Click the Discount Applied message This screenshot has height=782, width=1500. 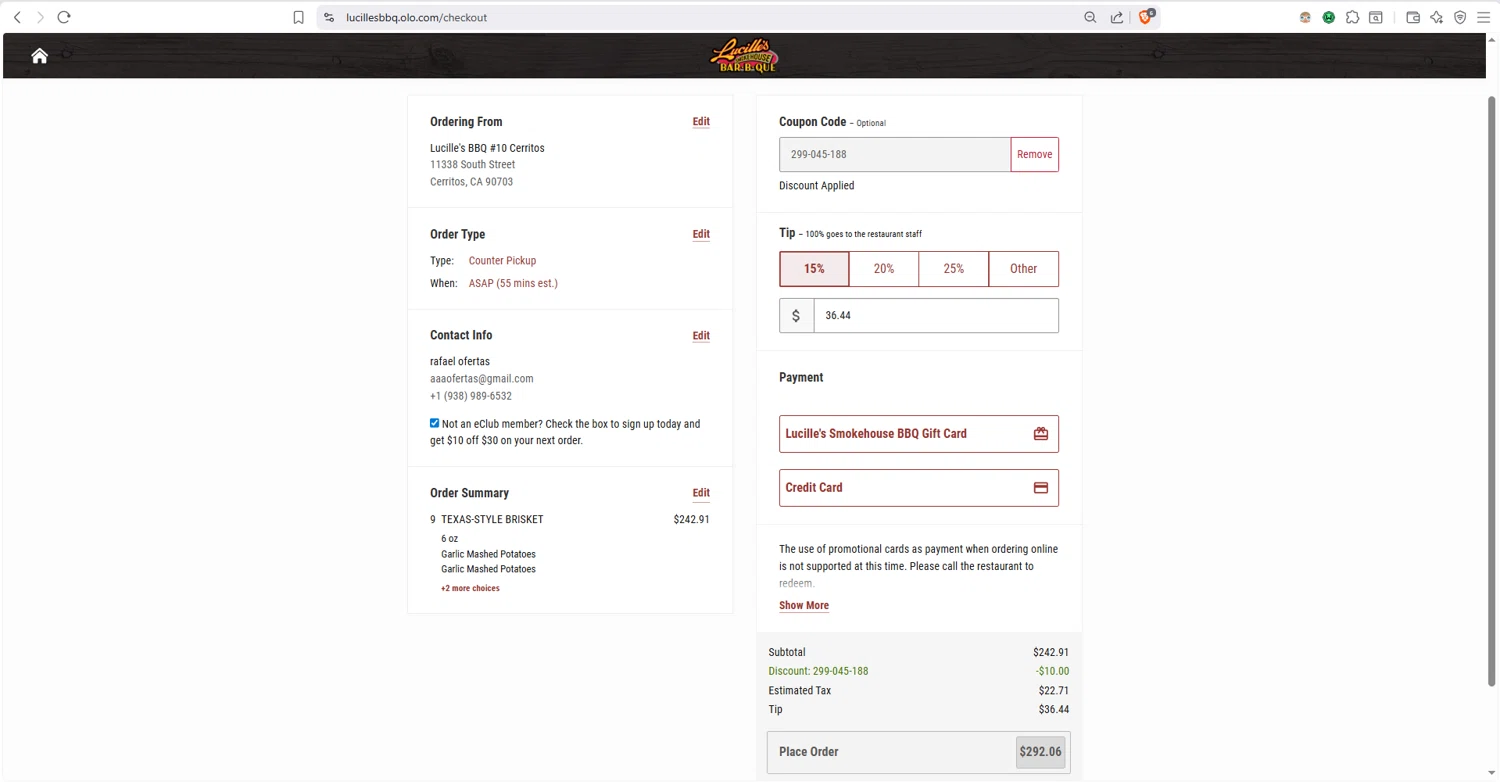point(816,186)
